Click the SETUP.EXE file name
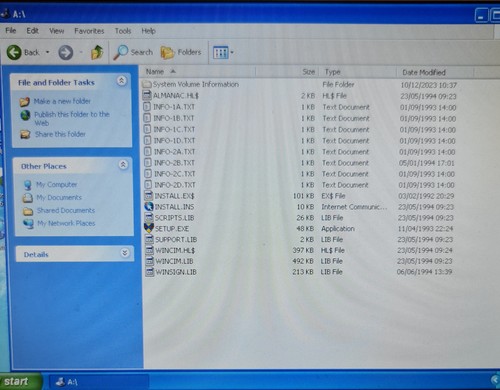500x390 pixels. tap(172, 229)
